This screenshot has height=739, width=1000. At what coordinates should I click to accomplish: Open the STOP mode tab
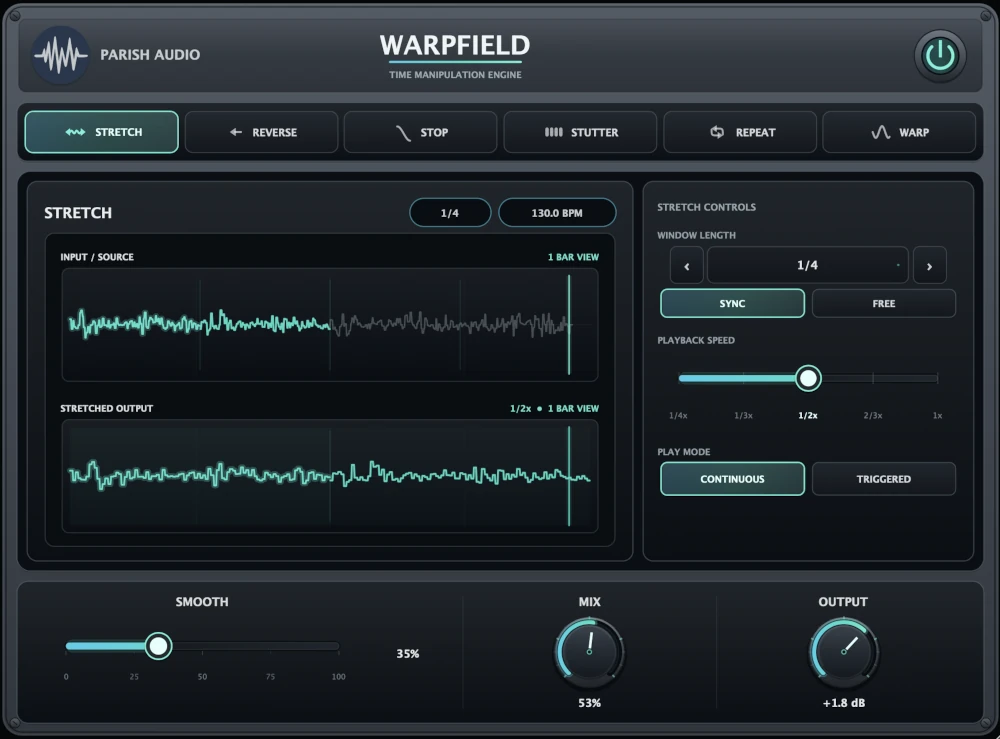[420, 132]
